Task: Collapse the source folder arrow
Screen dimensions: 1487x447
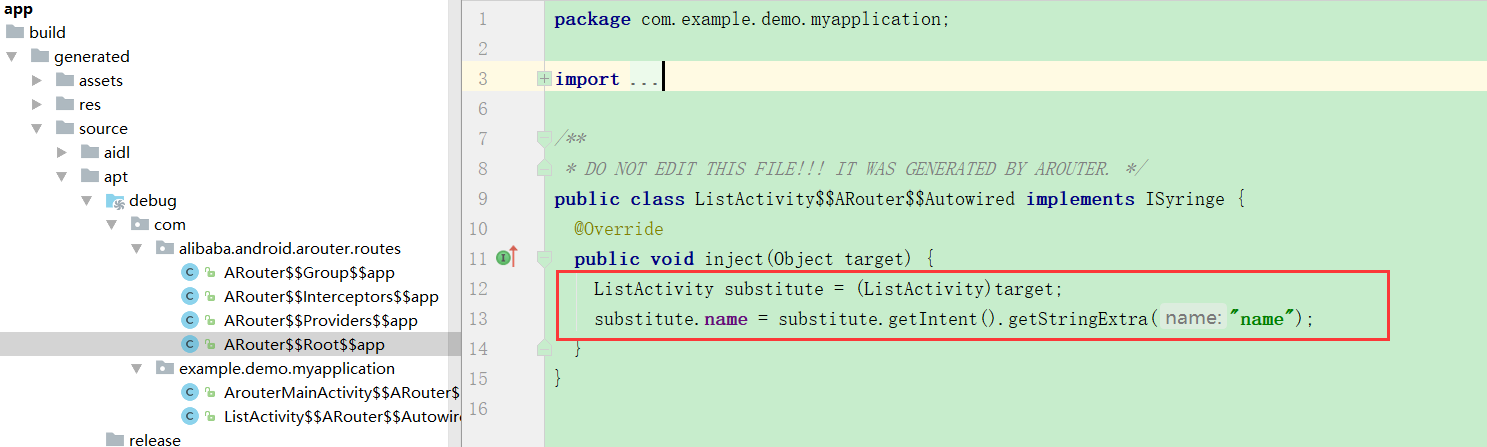Action: tap(37, 129)
